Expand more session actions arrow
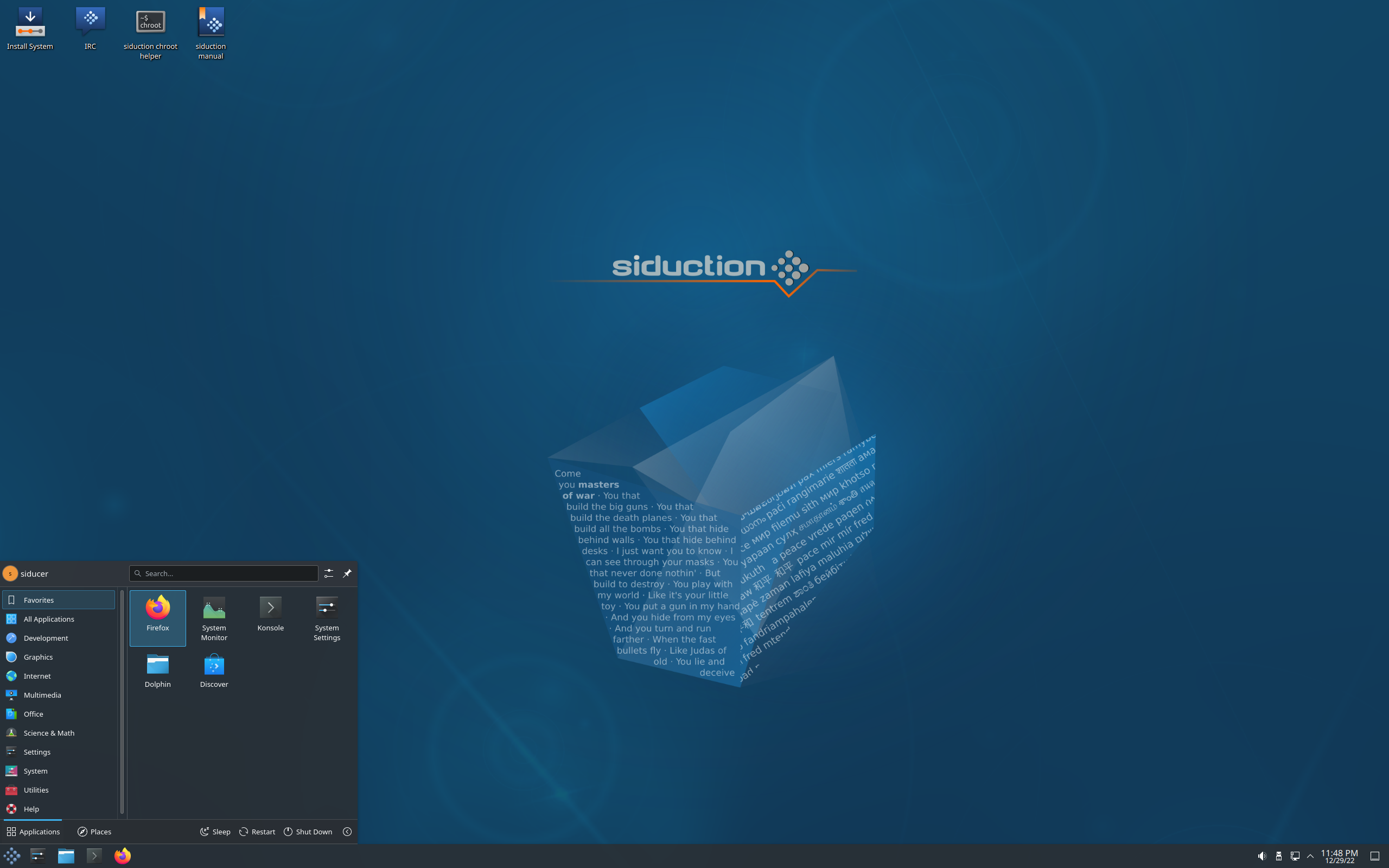Viewport: 1389px width, 868px height. click(x=347, y=832)
